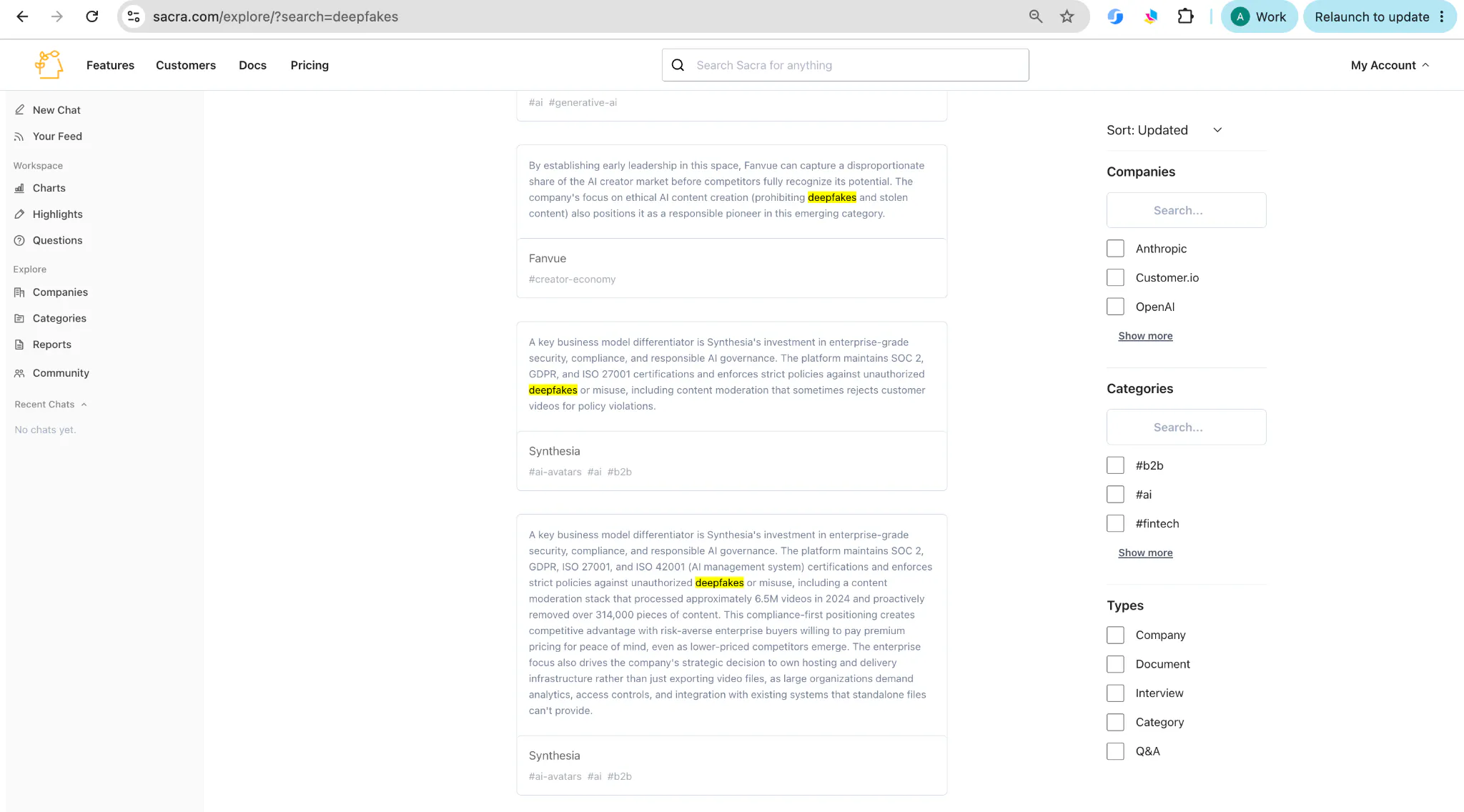The width and height of the screenshot is (1464, 812).
Task: Click the #creator-economy tag under Fanvue
Action: [572, 279]
